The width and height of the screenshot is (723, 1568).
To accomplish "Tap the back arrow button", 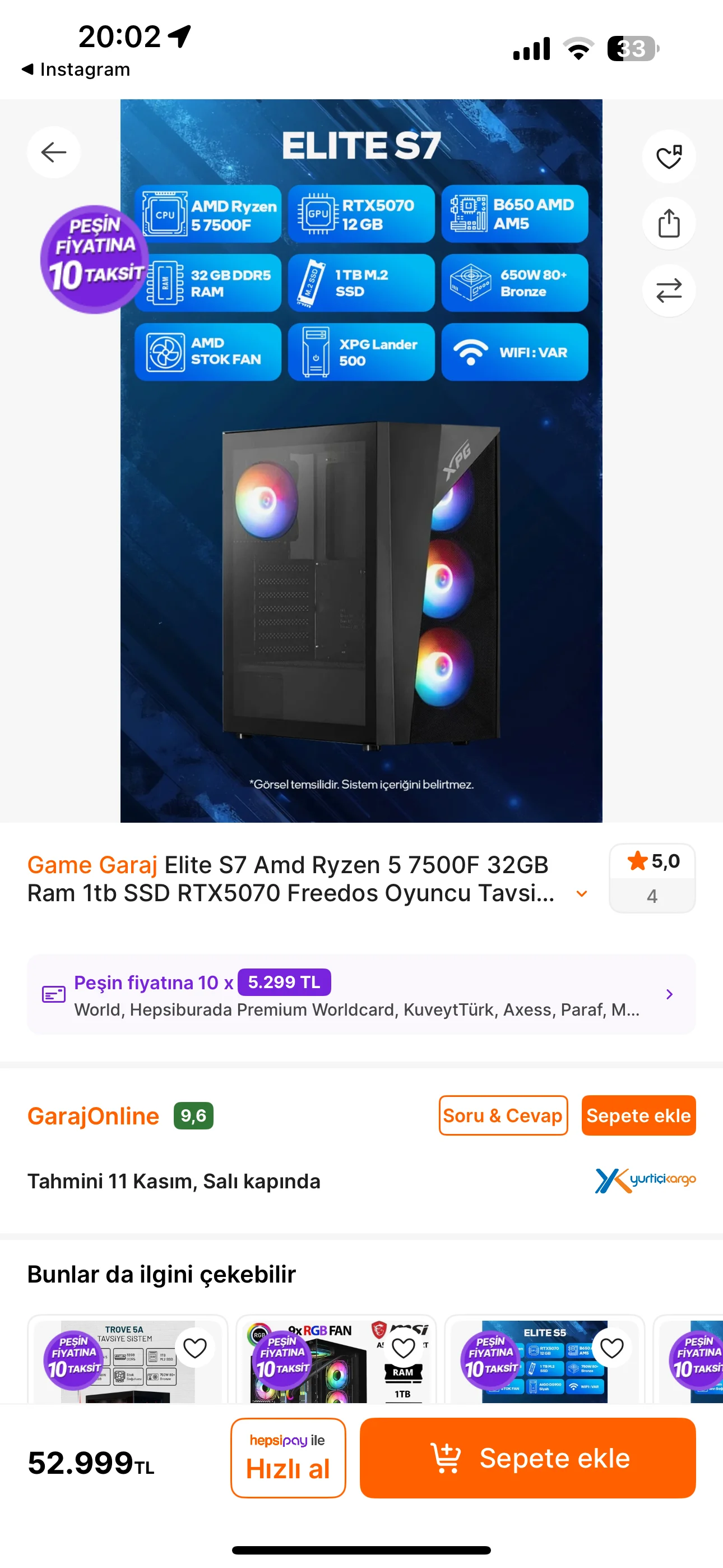I will [x=54, y=152].
